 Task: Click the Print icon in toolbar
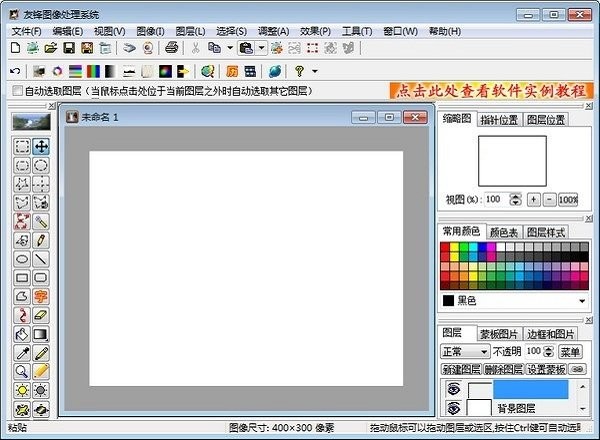click(171, 48)
